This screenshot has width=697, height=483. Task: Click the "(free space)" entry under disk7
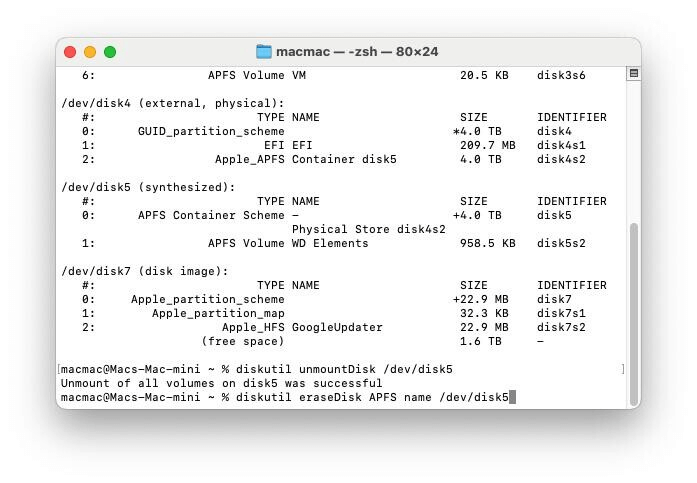(x=243, y=341)
